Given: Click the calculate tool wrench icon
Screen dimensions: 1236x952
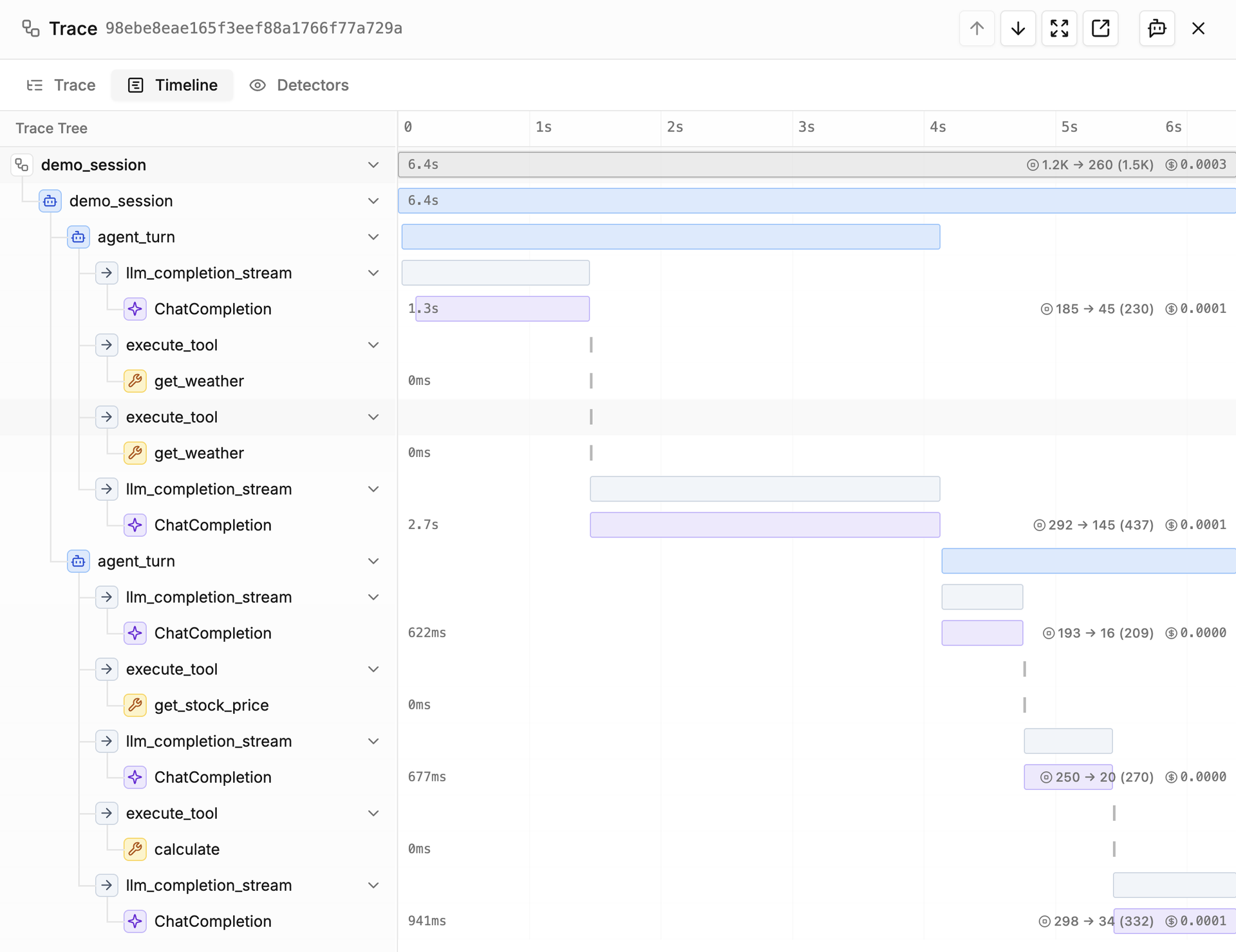Looking at the screenshot, I should click(135, 849).
